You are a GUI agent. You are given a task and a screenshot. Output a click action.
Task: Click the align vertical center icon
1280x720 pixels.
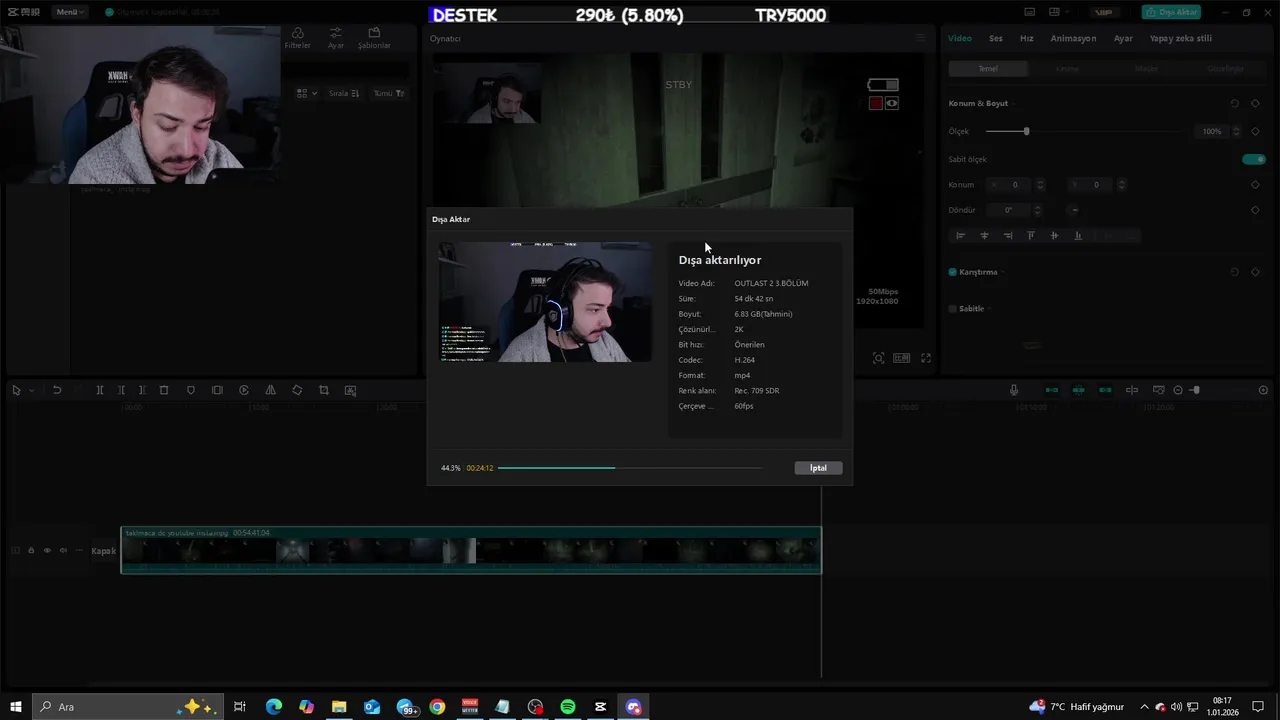click(1054, 236)
